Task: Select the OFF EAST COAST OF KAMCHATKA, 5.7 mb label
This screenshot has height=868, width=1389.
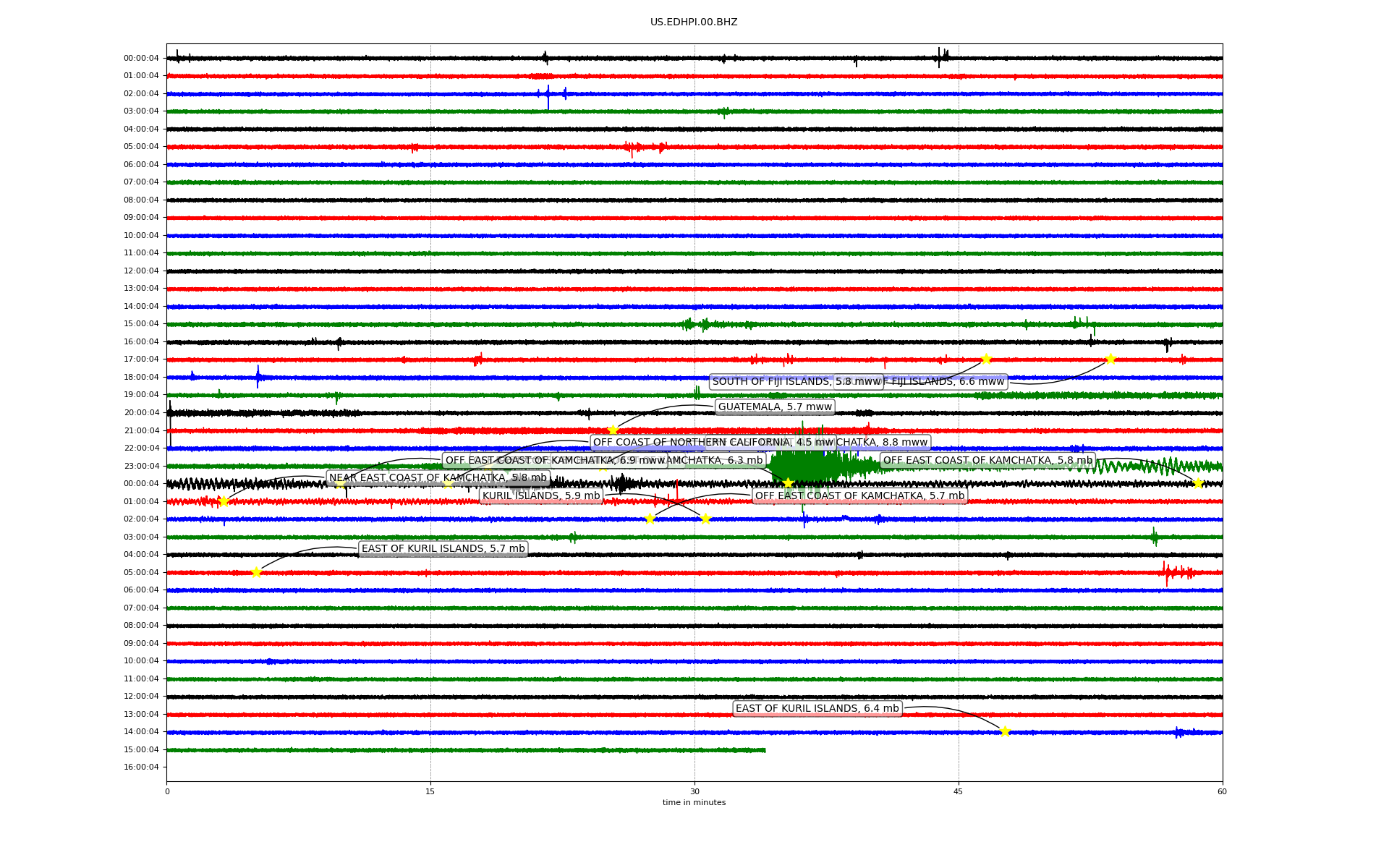Action: click(x=859, y=496)
